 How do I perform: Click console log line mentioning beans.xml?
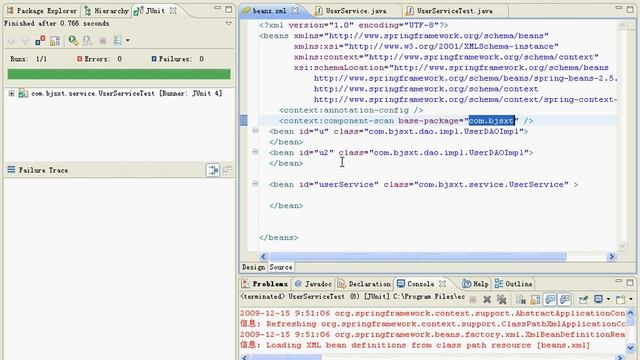(x=415, y=345)
